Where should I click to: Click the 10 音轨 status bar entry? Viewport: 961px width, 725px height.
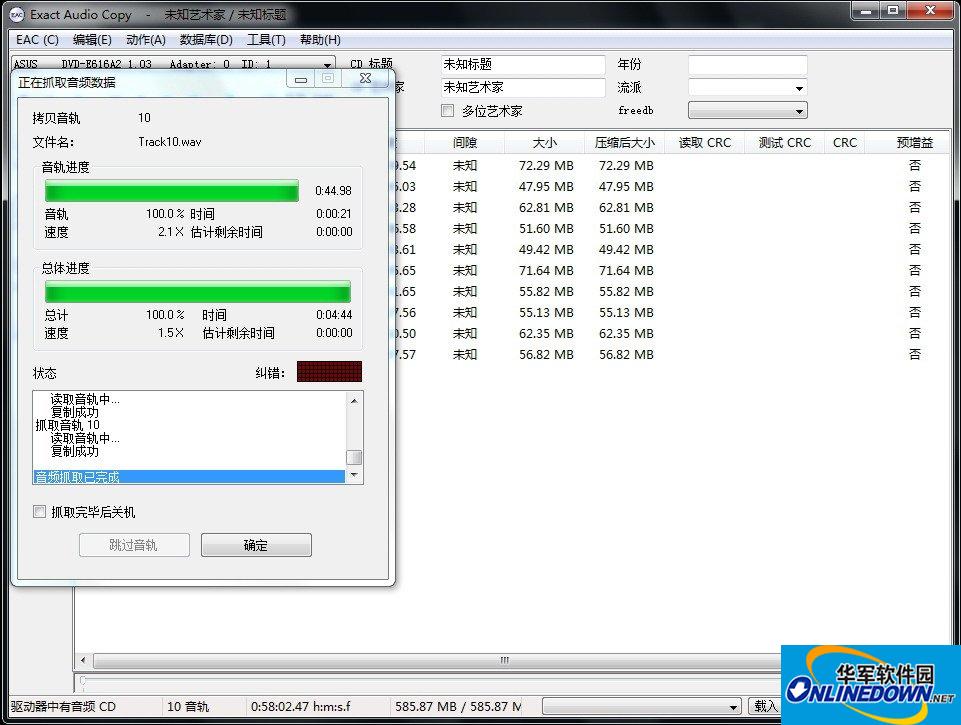(188, 707)
